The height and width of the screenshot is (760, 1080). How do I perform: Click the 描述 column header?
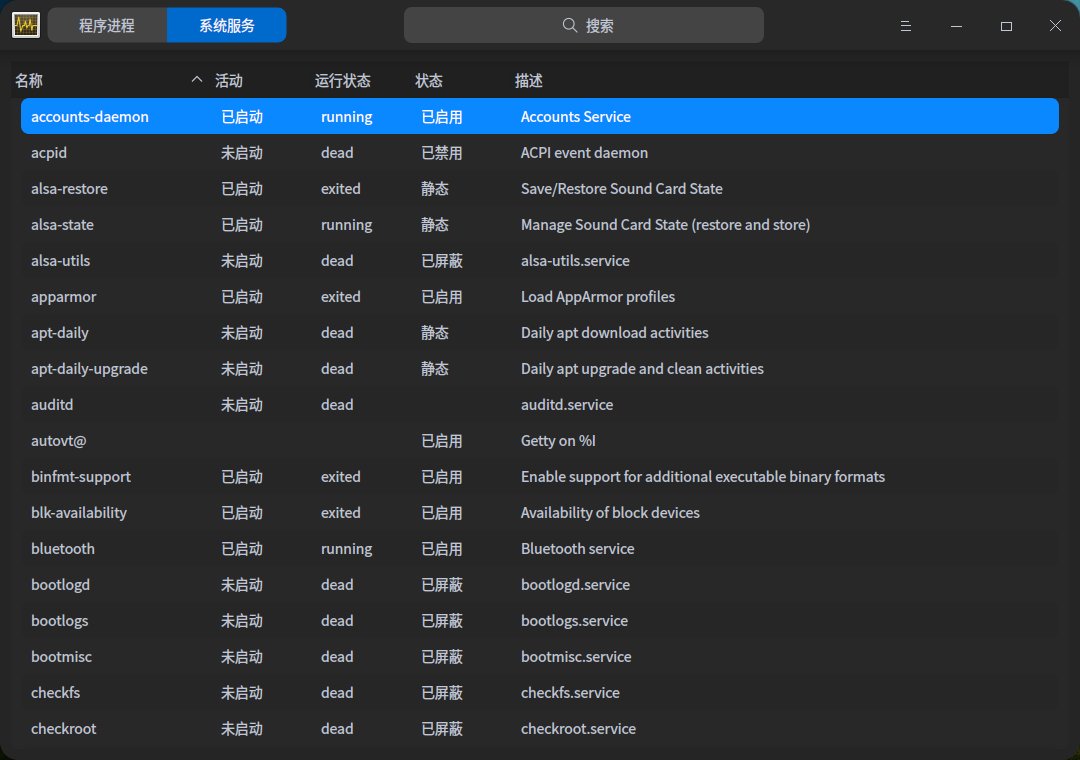click(x=529, y=81)
